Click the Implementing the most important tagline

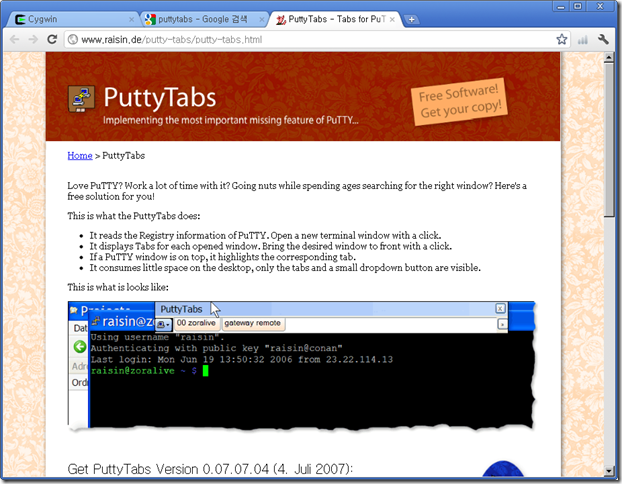[230, 120]
